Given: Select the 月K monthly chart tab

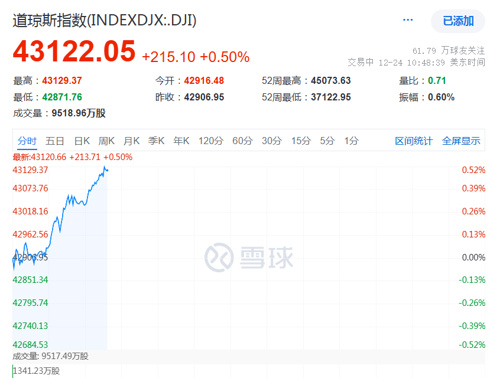Looking at the screenshot, I should [131, 141].
